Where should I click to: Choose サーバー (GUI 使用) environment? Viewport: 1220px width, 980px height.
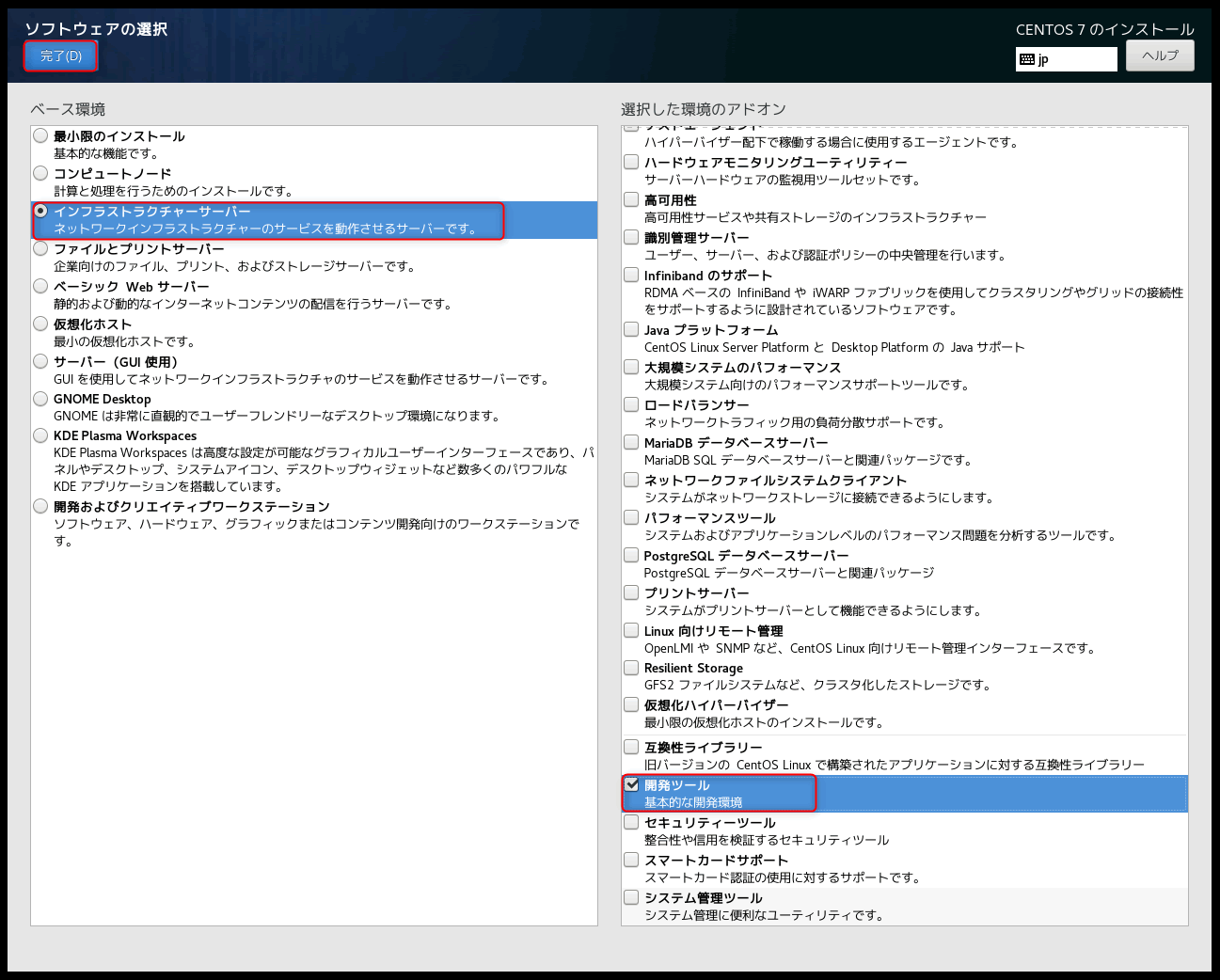pos(40,362)
